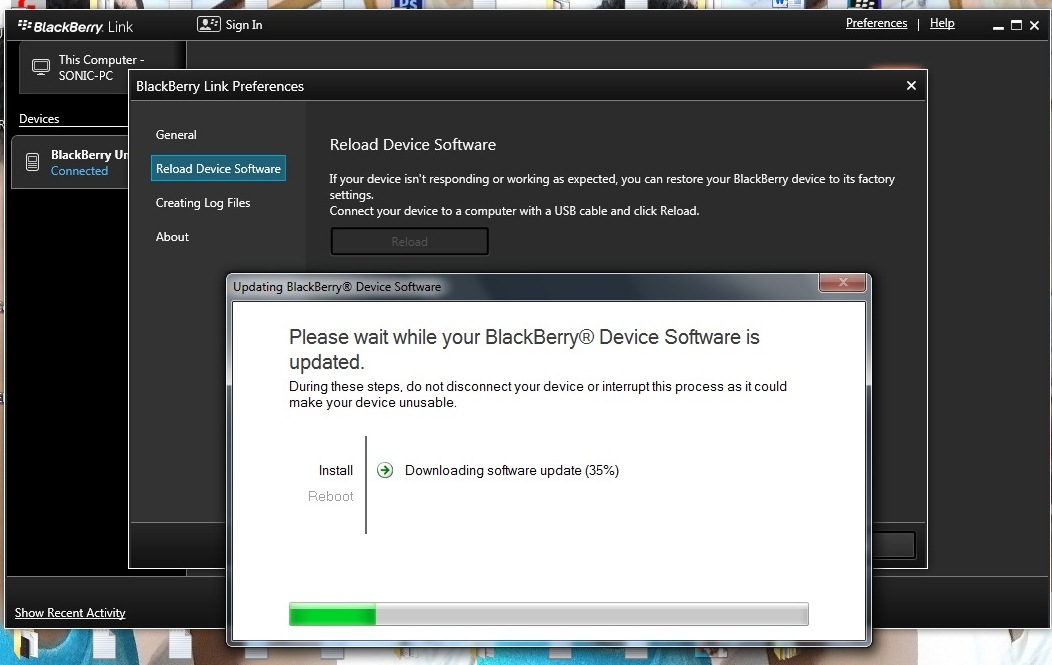Open the Preferences link in title bar

pos(876,23)
